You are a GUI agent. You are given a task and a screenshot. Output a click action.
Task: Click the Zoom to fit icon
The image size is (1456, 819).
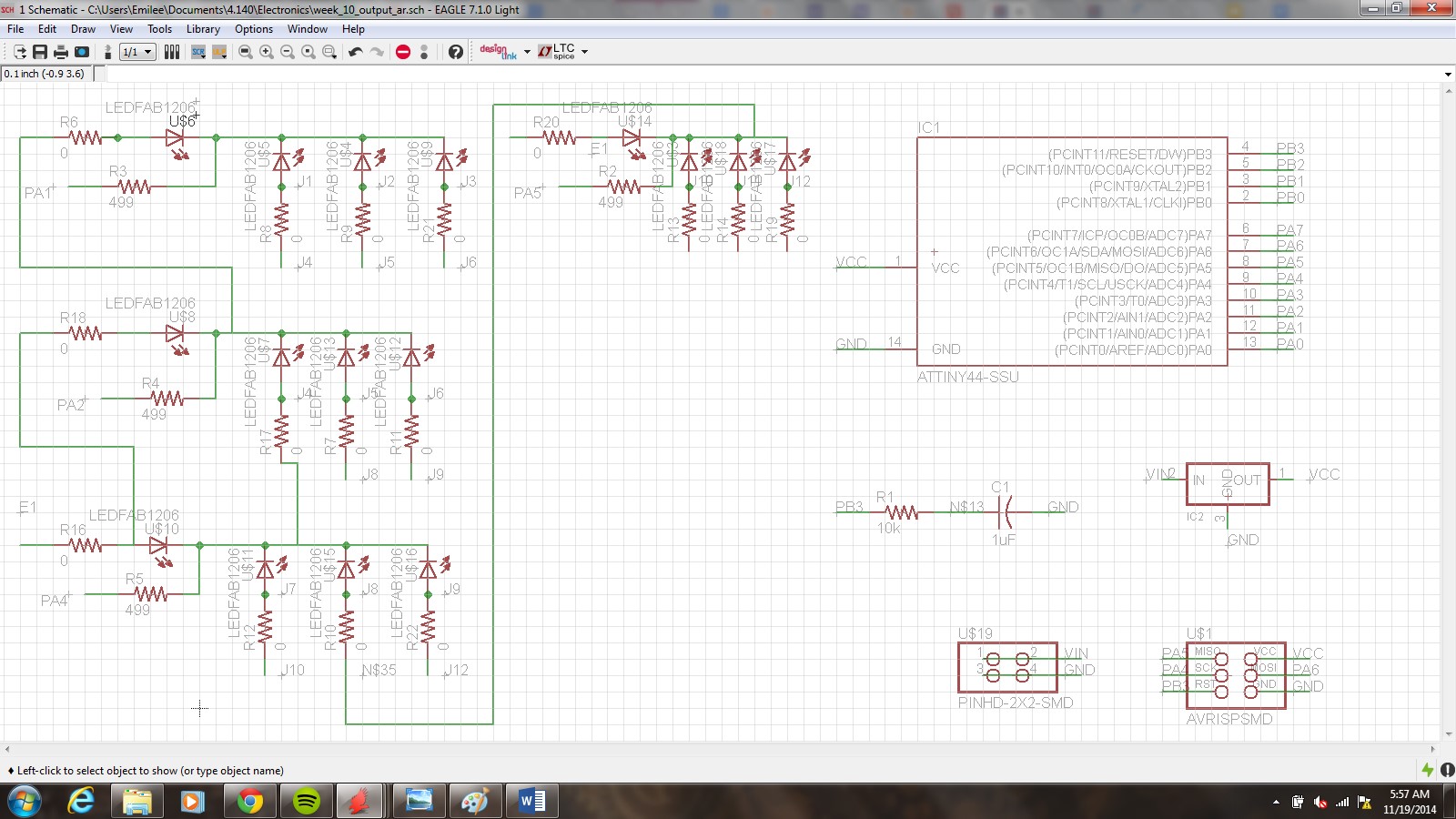click(x=246, y=52)
